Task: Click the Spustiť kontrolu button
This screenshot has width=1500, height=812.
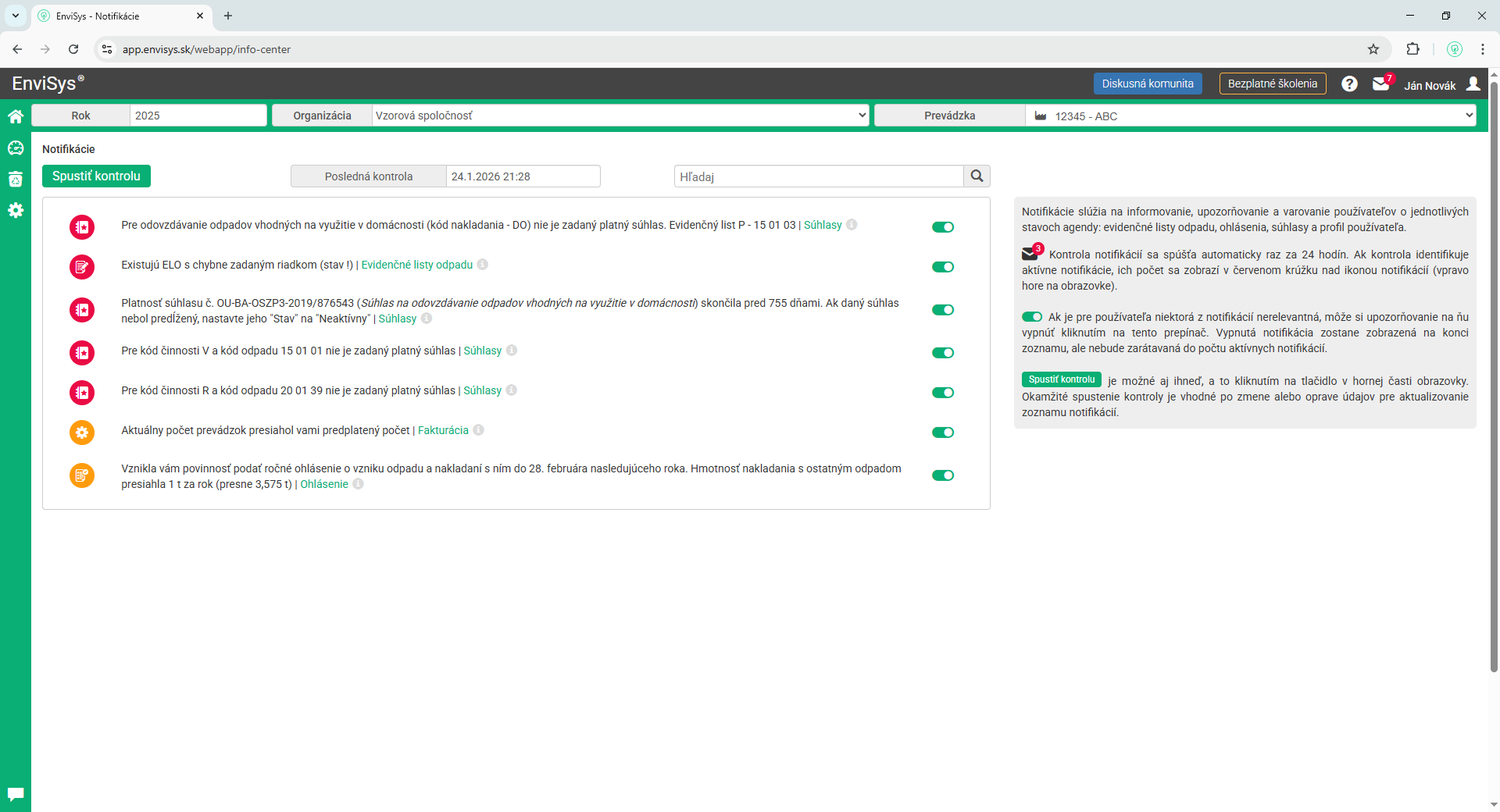Action: click(96, 176)
